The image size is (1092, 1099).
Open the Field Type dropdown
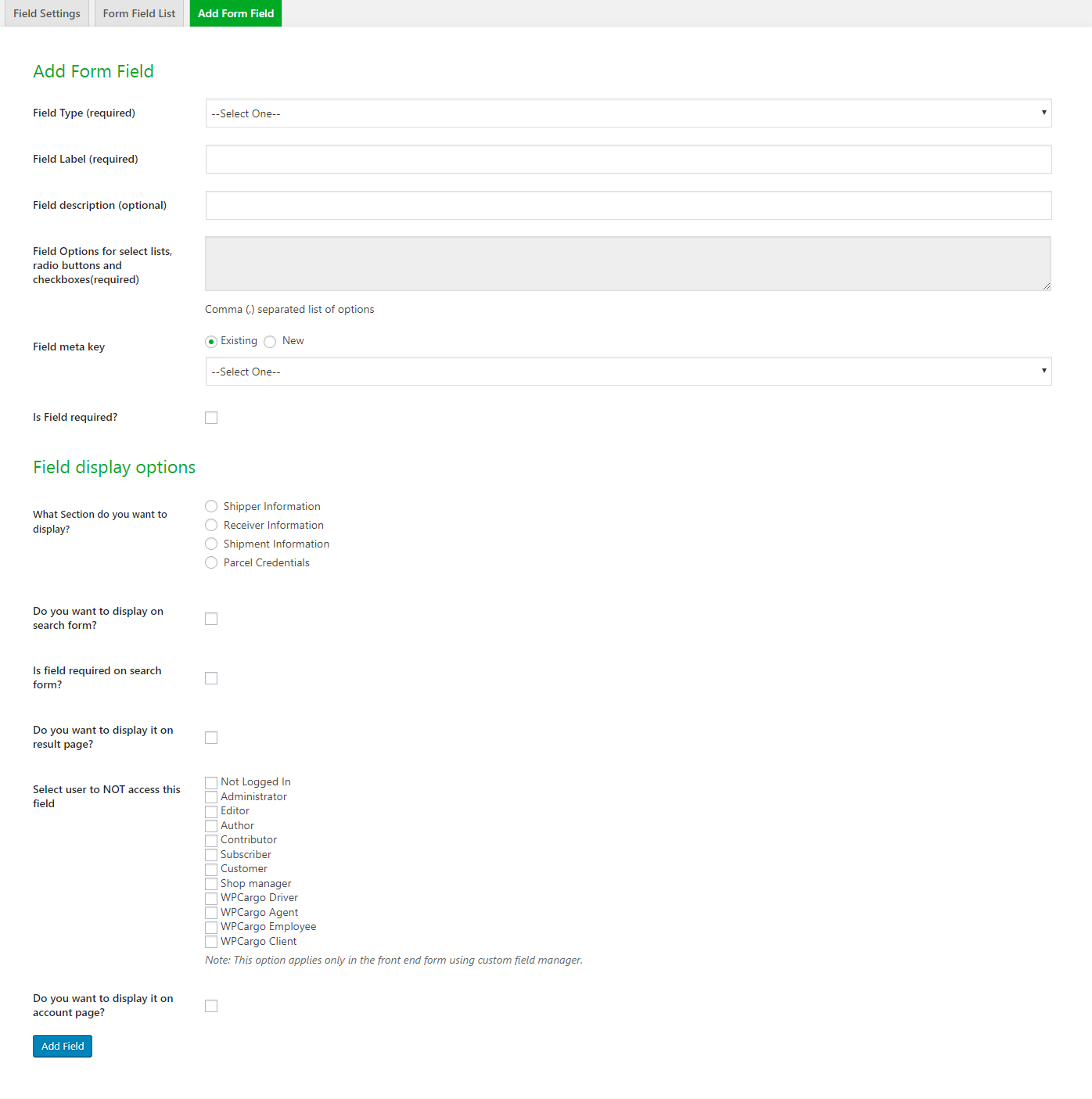(x=628, y=113)
